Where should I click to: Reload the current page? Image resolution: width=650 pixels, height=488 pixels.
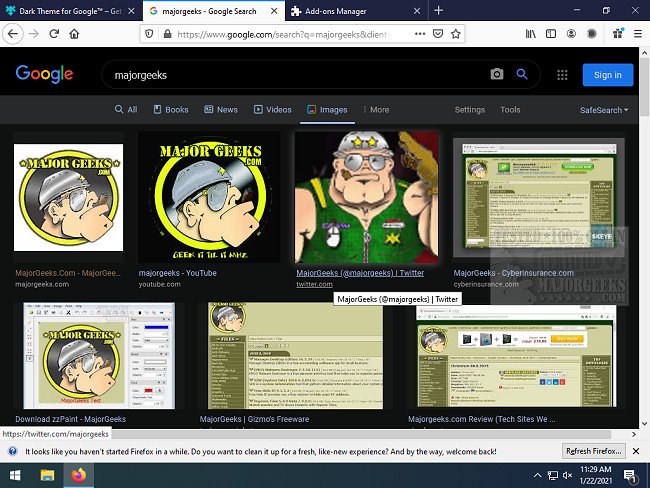(54, 34)
